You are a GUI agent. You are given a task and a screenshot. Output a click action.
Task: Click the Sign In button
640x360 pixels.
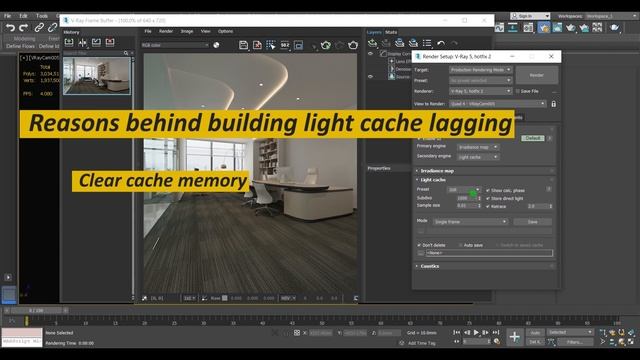click(x=530, y=16)
